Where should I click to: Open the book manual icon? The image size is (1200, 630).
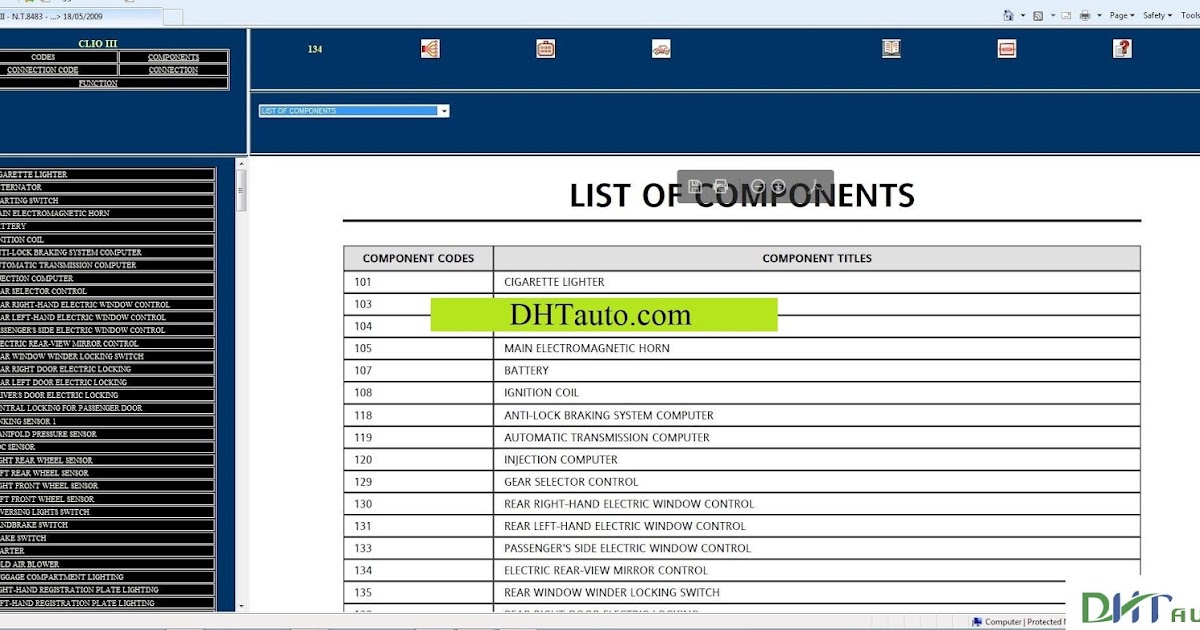(891, 48)
